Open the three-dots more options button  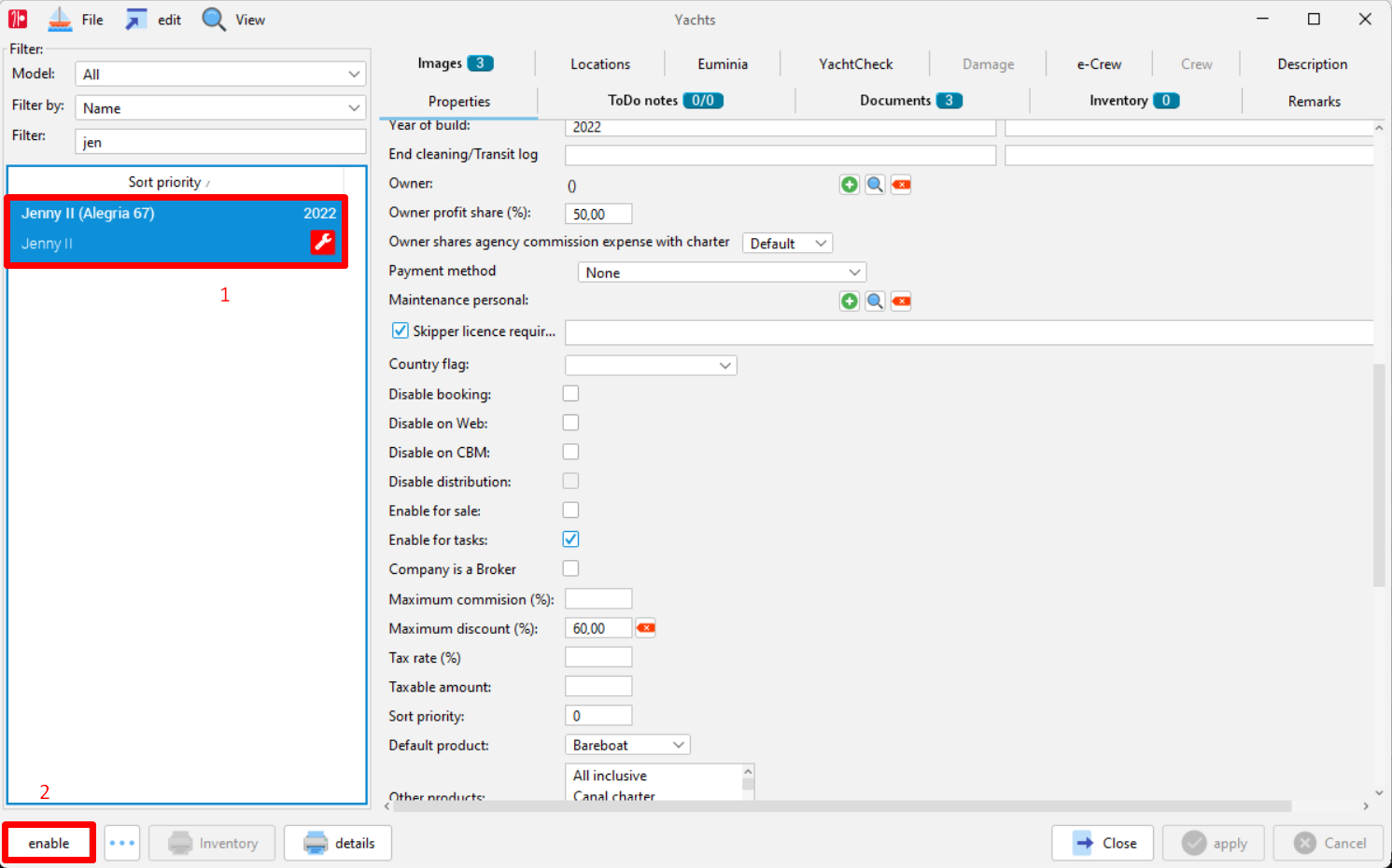[x=122, y=843]
